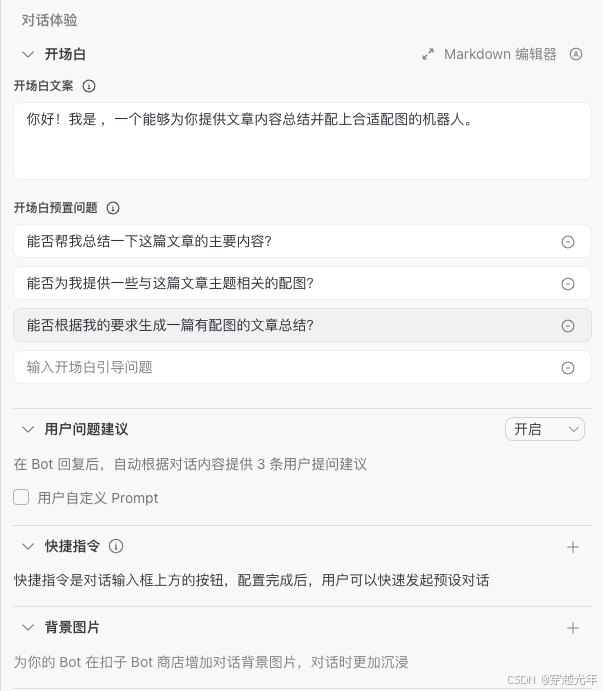Collapse the 背景图片 section
This screenshot has height=691, width=603.
[28, 628]
